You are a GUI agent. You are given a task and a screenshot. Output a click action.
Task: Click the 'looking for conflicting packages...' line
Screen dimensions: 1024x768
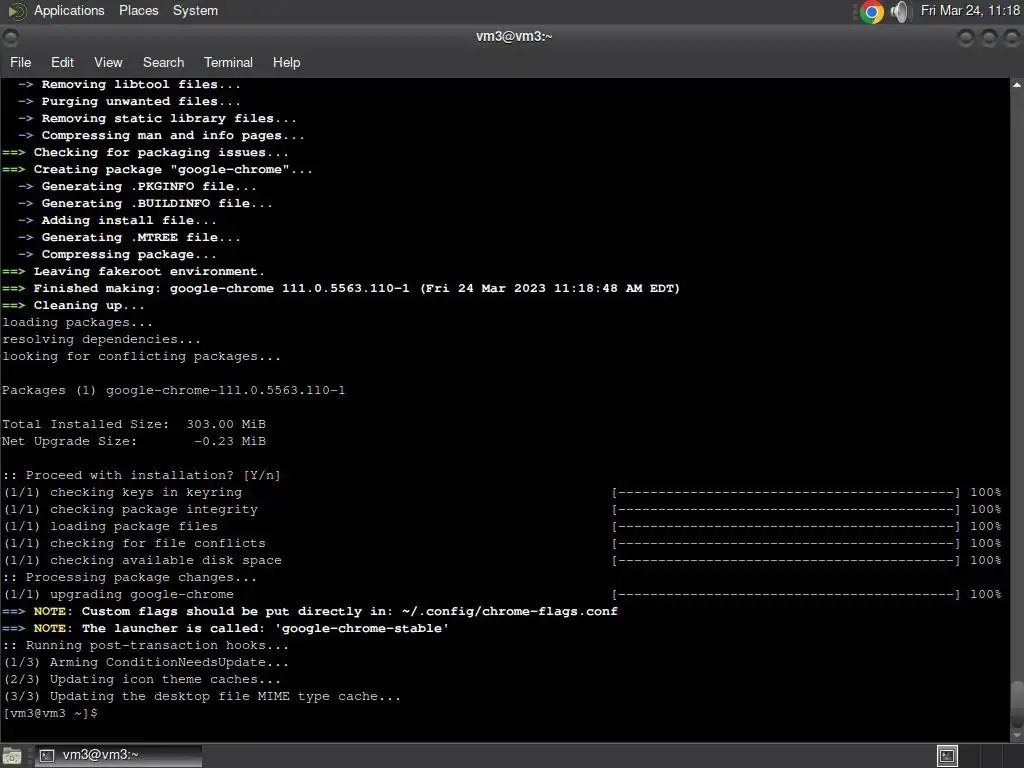coord(141,357)
